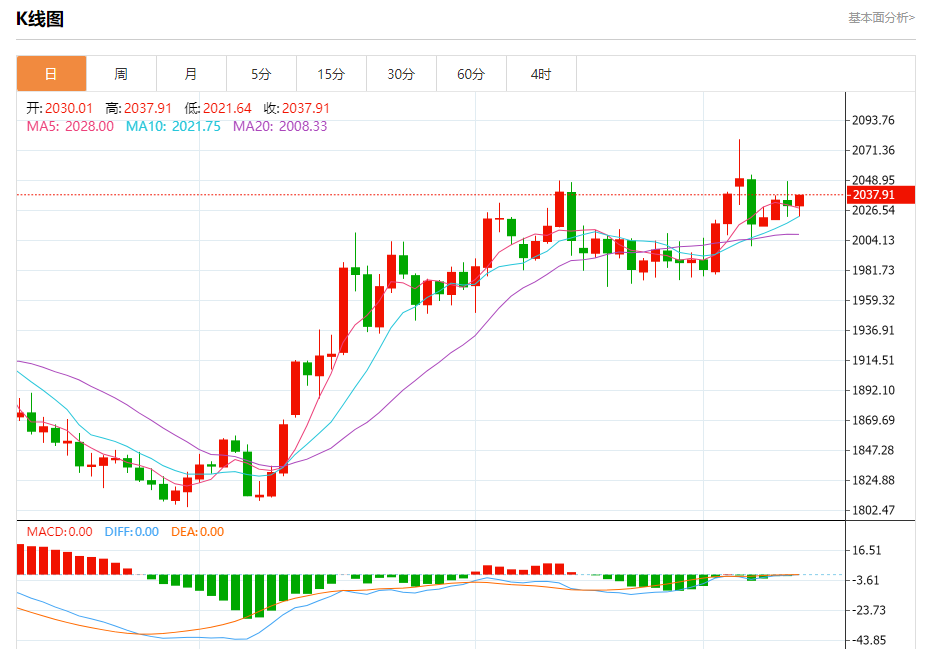Click the 收: 2037.91 closing price value
Viewport: 925px width, 649px height.
pyautogui.click(x=297, y=108)
